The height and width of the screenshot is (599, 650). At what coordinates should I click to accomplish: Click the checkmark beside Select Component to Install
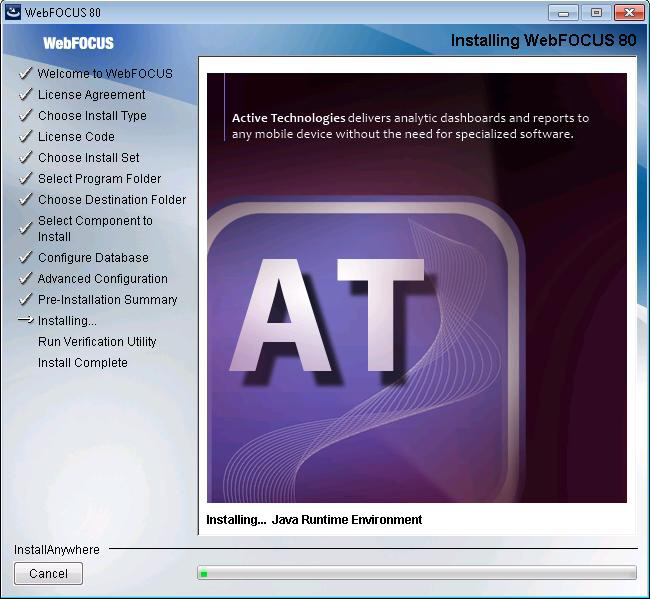click(x=25, y=228)
